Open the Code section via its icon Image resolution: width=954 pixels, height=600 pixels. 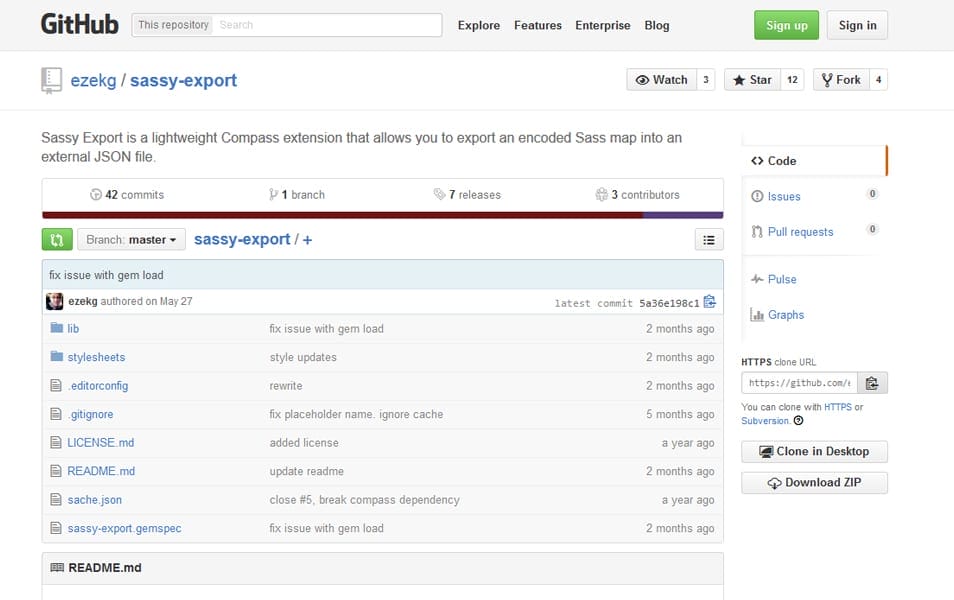tap(759, 160)
